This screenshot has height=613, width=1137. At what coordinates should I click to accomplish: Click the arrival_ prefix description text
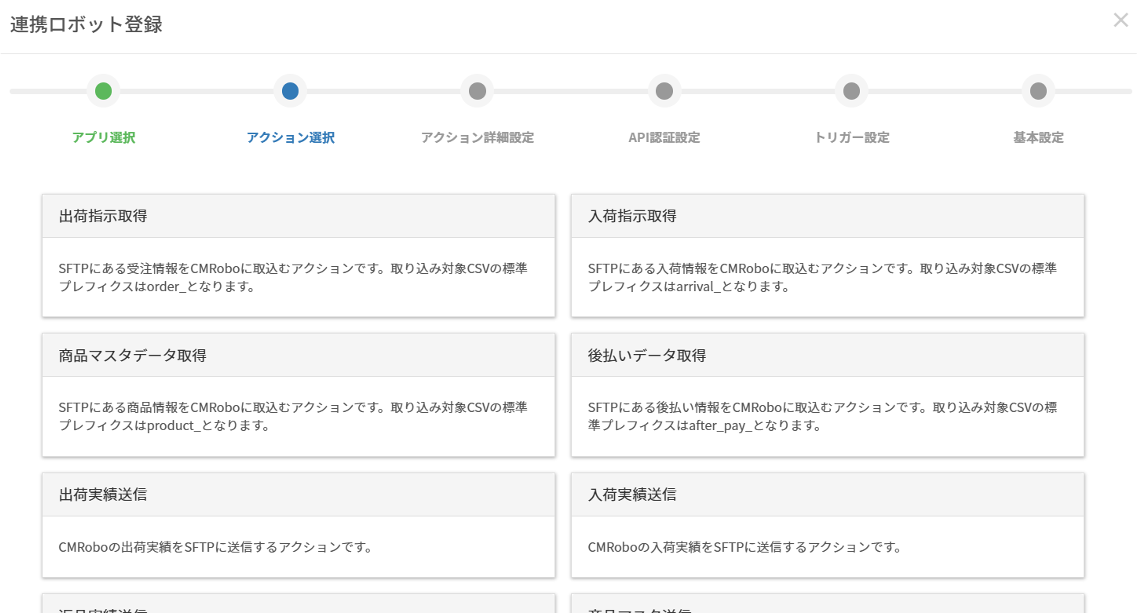click(x=822, y=277)
